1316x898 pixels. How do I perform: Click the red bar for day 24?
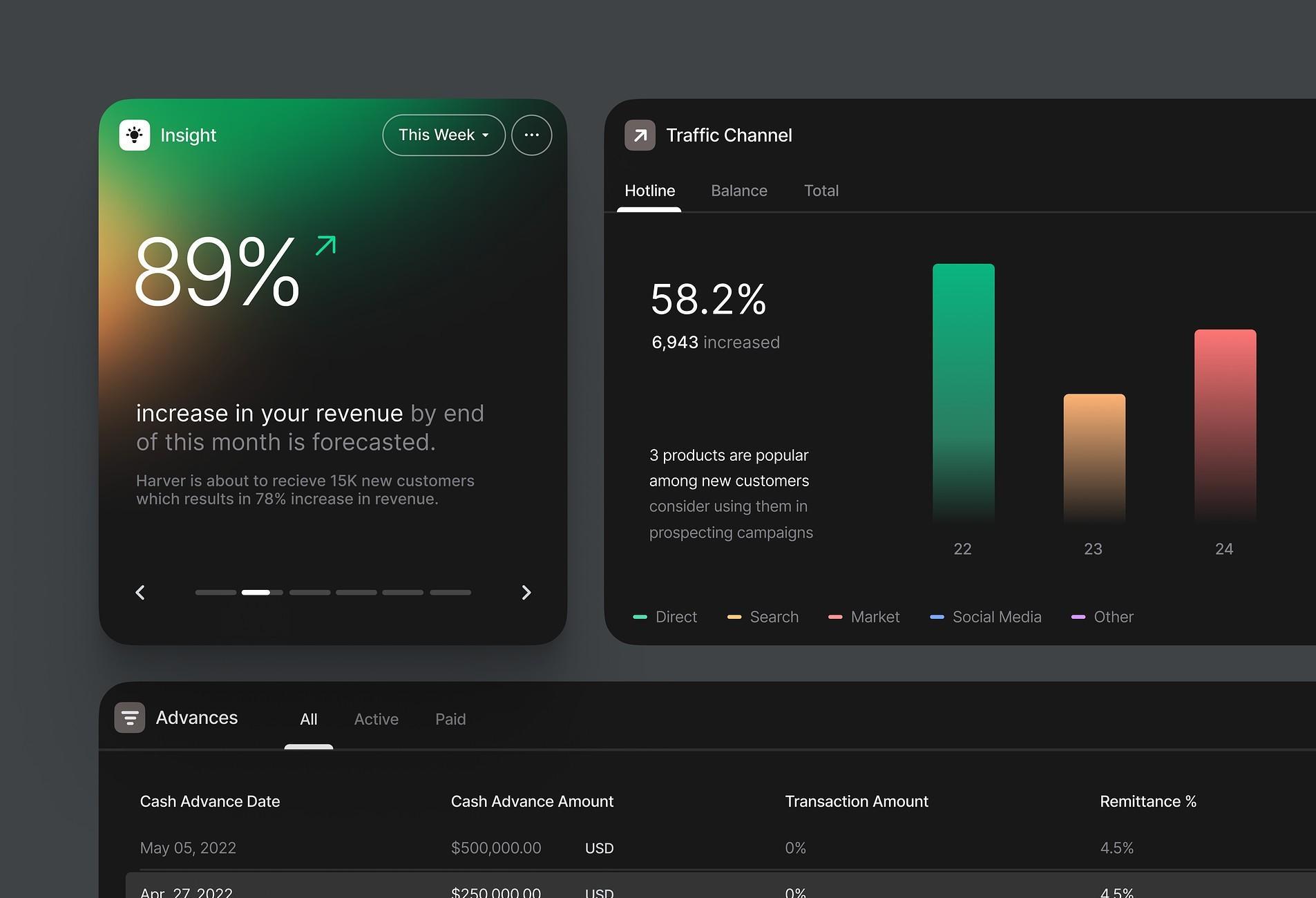(x=1226, y=426)
